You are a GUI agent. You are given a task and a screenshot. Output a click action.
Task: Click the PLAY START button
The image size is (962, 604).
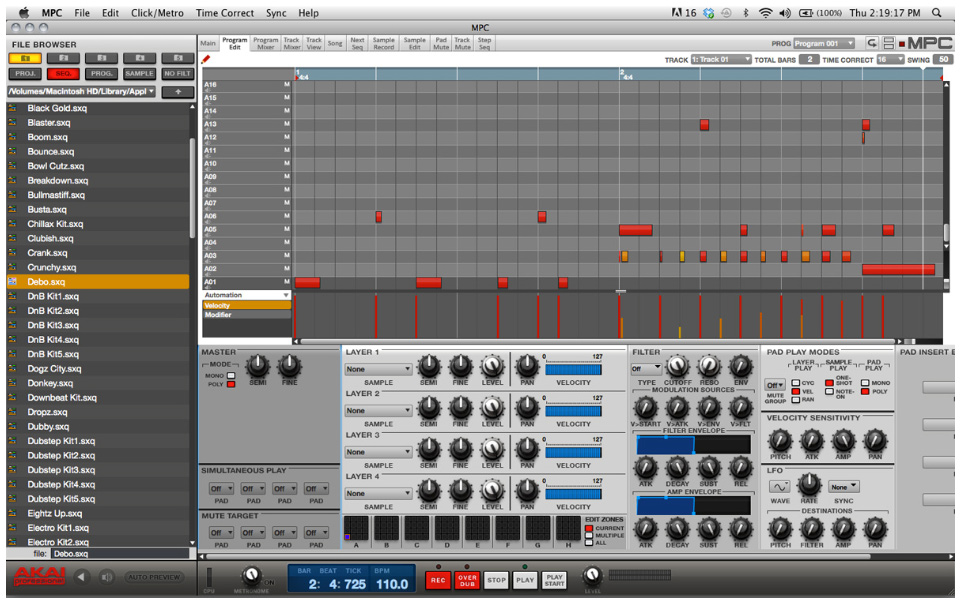[x=554, y=580]
